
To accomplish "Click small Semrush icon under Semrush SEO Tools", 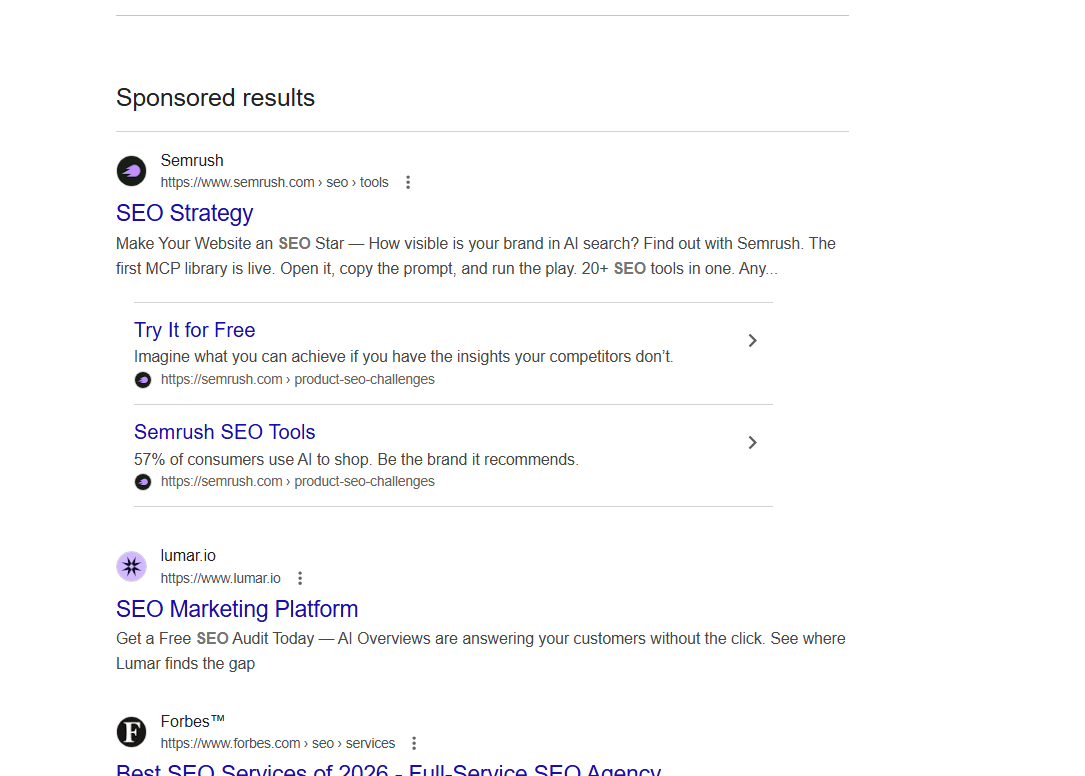I will [143, 482].
